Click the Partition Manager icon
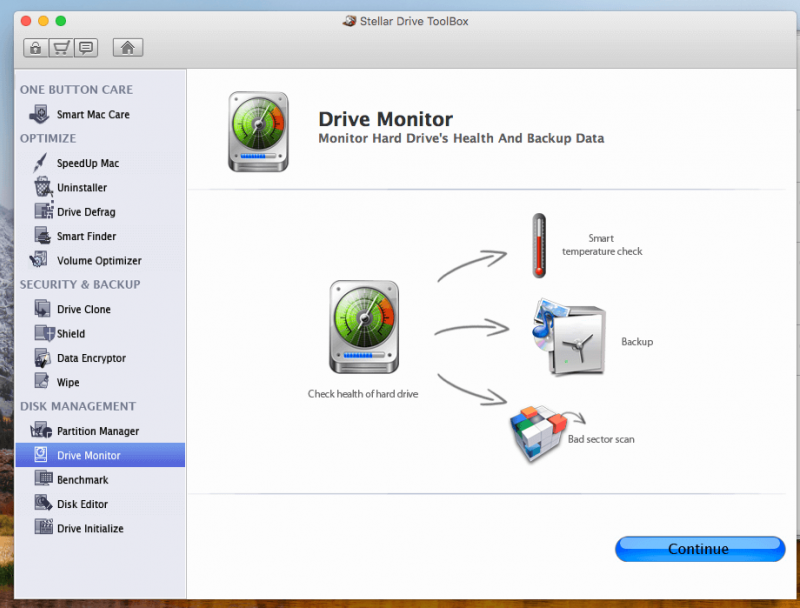The width and height of the screenshot is (800, 608). tap(41, 430)
